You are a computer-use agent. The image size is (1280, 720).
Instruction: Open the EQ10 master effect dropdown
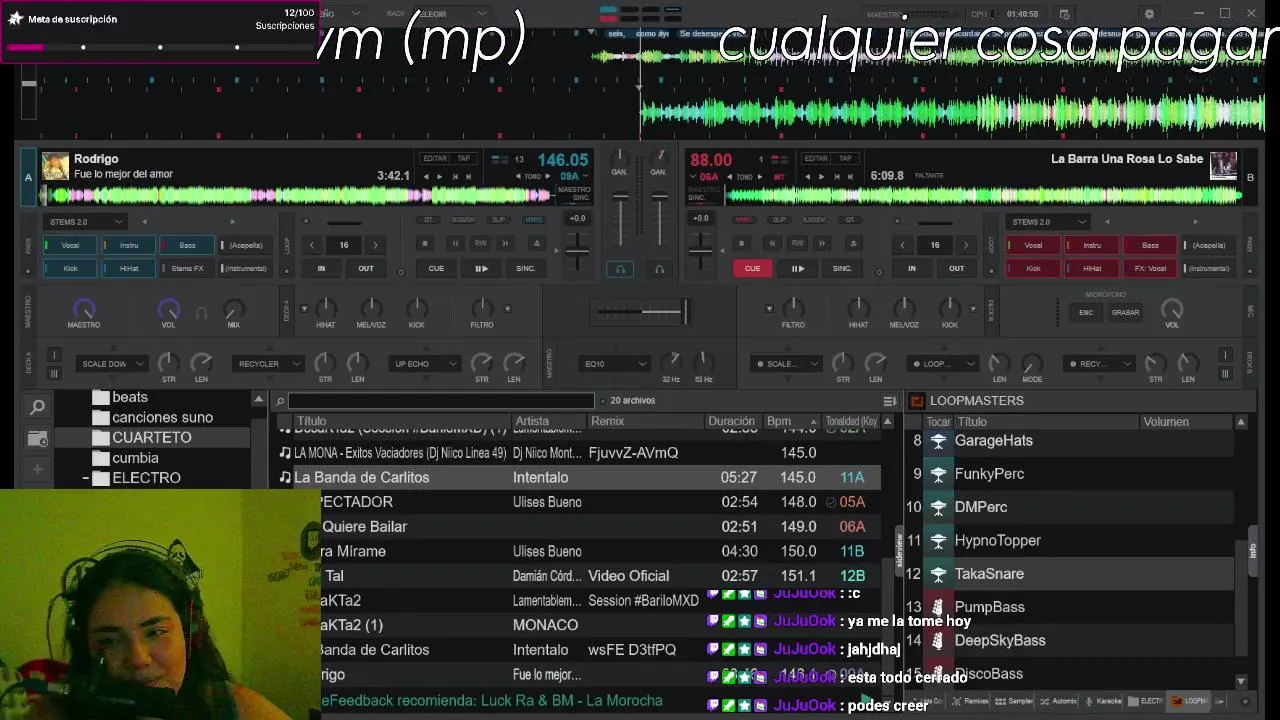click(613, 364)
